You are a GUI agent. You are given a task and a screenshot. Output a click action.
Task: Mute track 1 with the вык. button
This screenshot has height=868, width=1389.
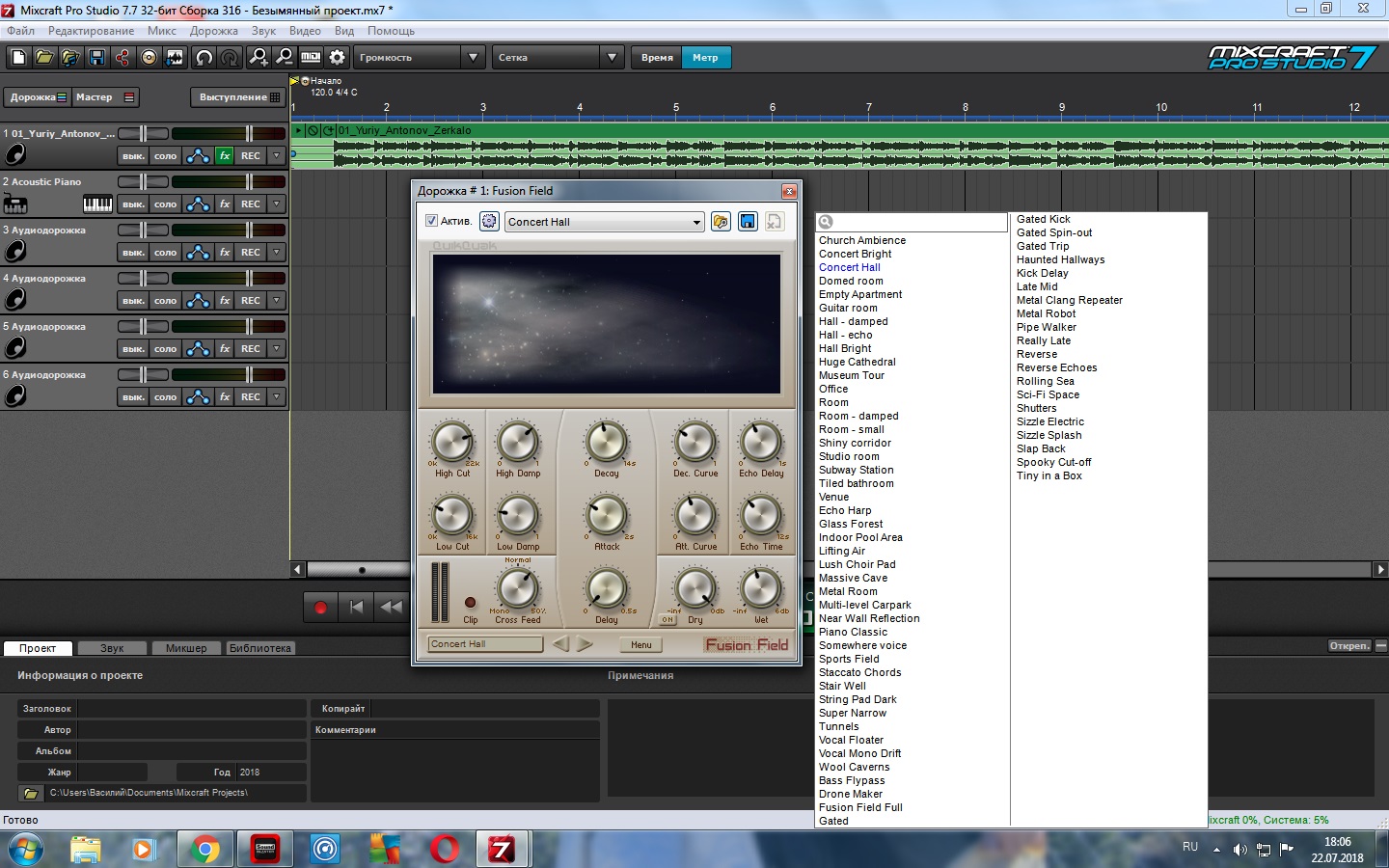point(133,155)
